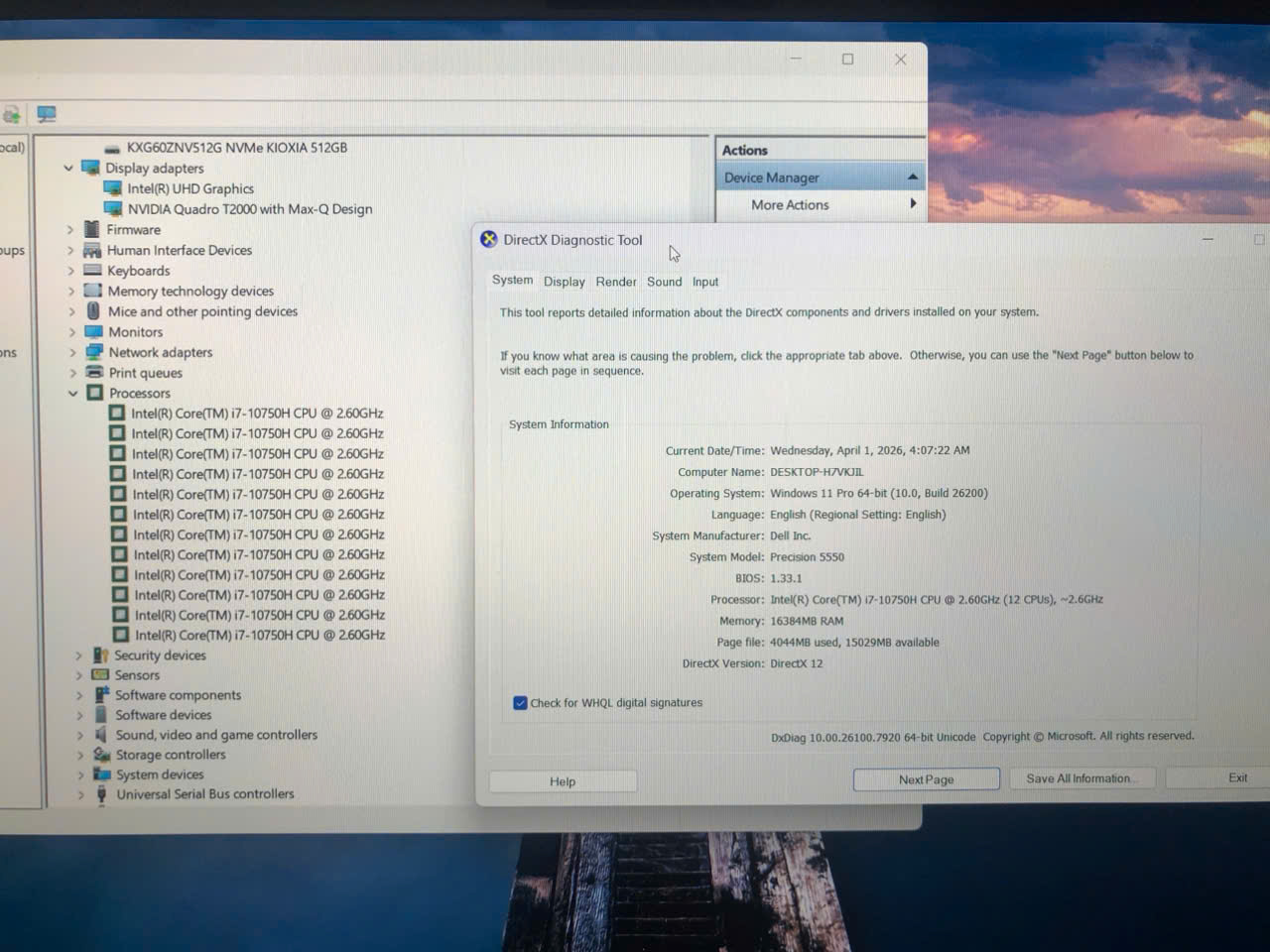The height and width of the screenshot is (952, 1270).
Task: Click Save All Information button
Action: [x=1080, y=778]
